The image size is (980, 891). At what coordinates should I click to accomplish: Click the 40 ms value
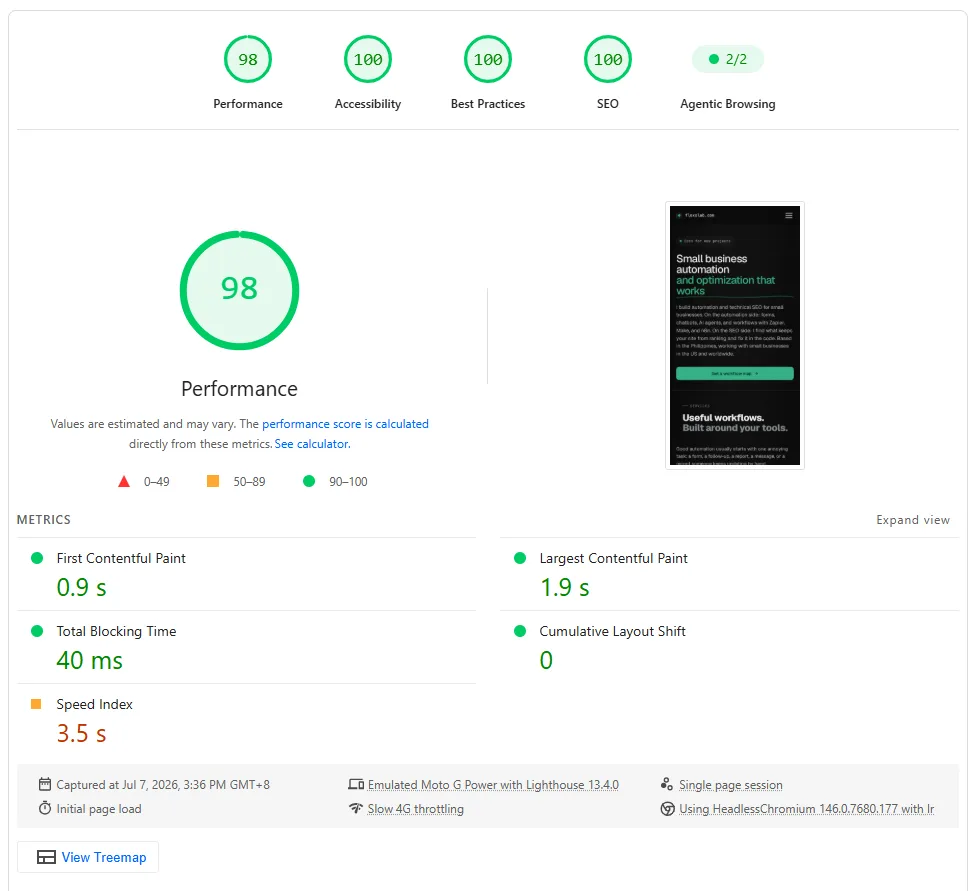point(89,660)
